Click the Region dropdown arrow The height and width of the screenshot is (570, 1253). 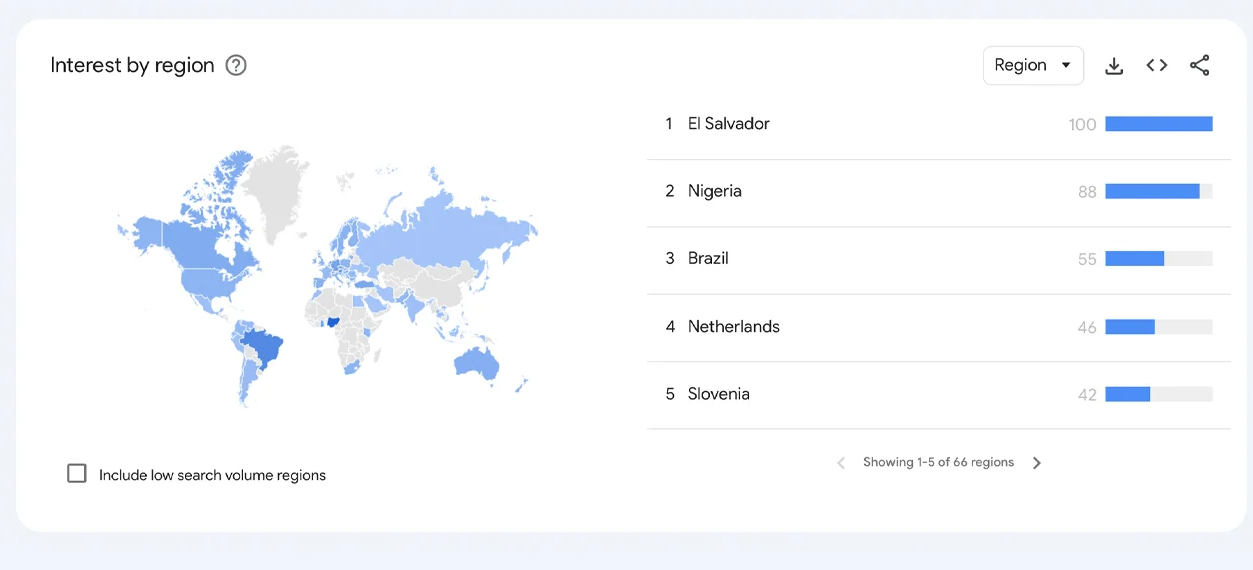(x=1066, y=65)
